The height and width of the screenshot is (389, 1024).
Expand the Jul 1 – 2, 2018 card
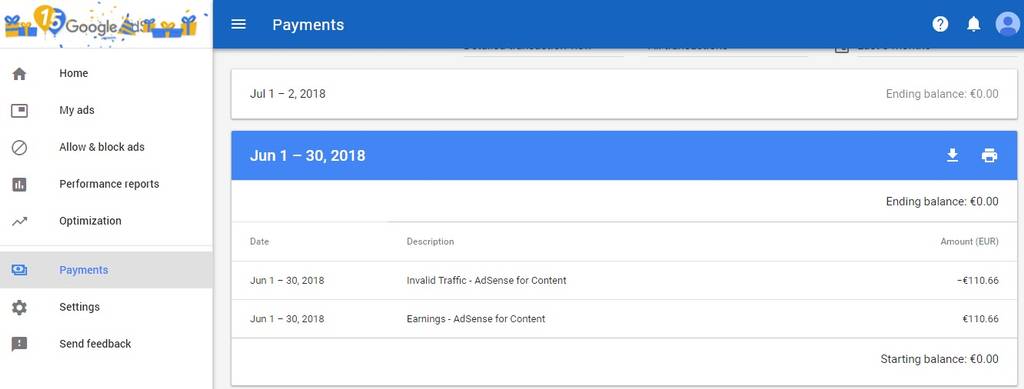(x=624, y=94)
